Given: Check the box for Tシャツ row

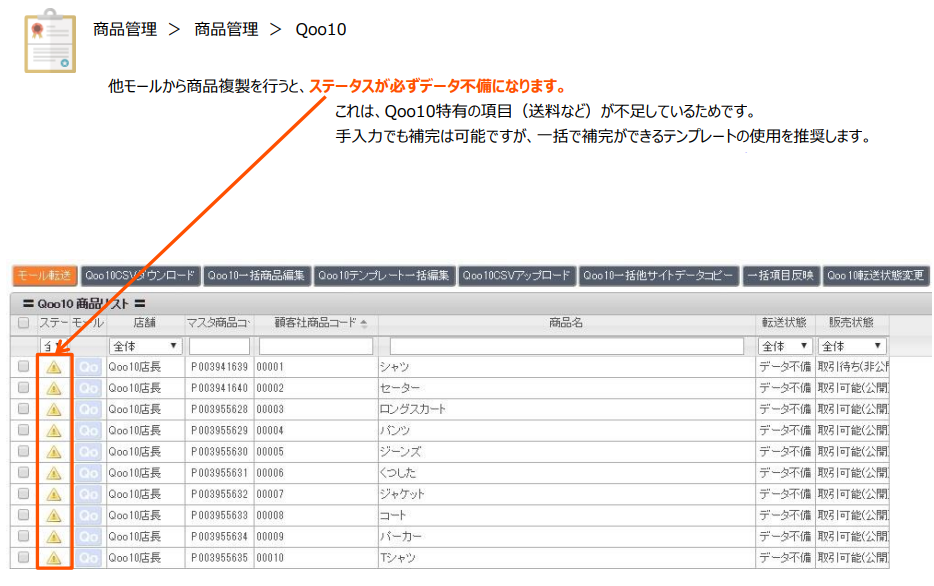Looking at the screenshot, I should click(23, 557).
